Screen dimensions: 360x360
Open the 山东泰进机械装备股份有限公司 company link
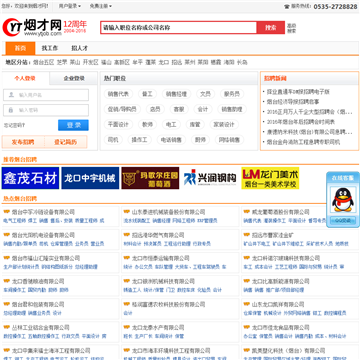pyautogui.click(x=169, y=212)
